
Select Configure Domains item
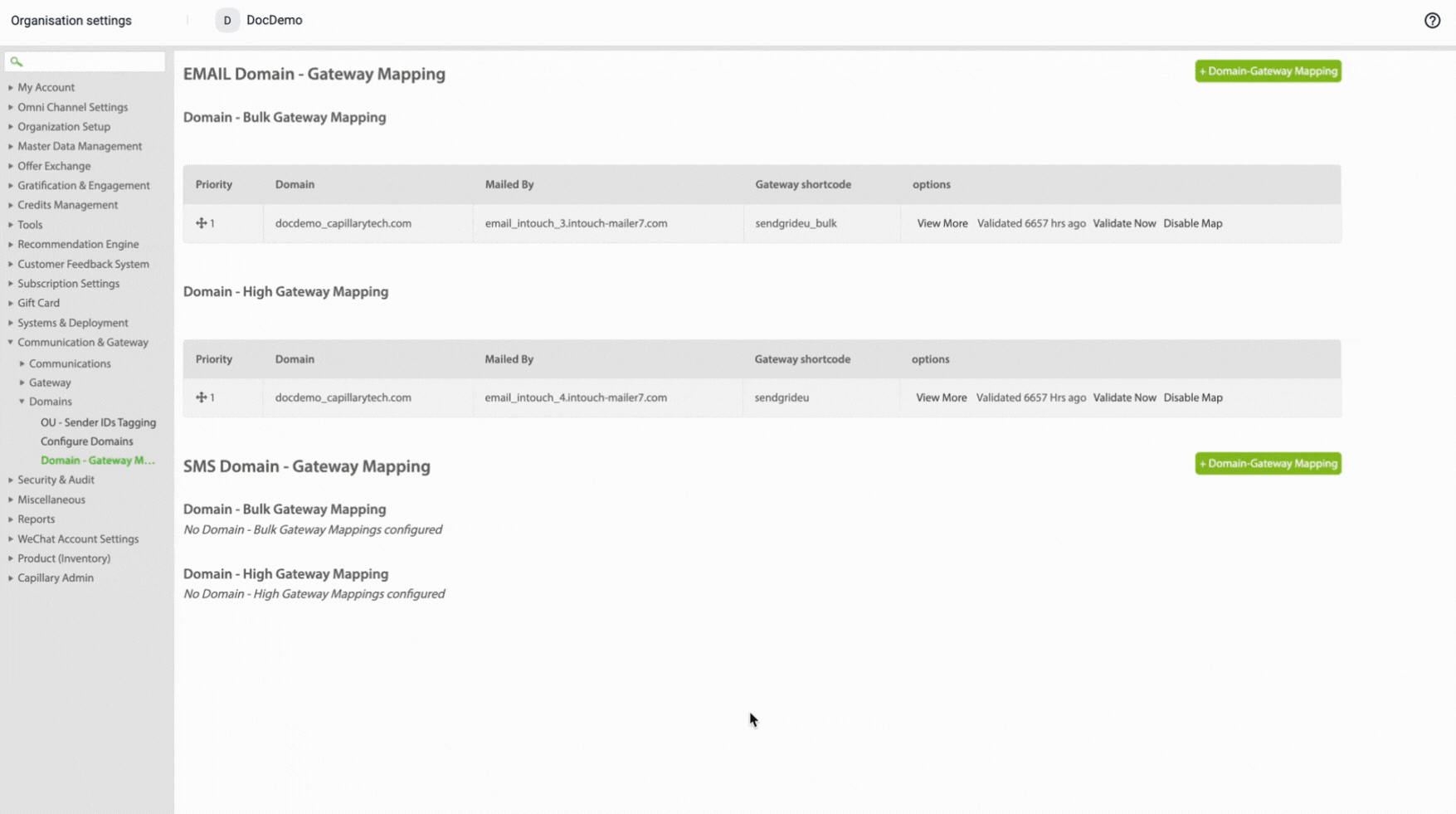pyautogui.click(x=86, y=441)
